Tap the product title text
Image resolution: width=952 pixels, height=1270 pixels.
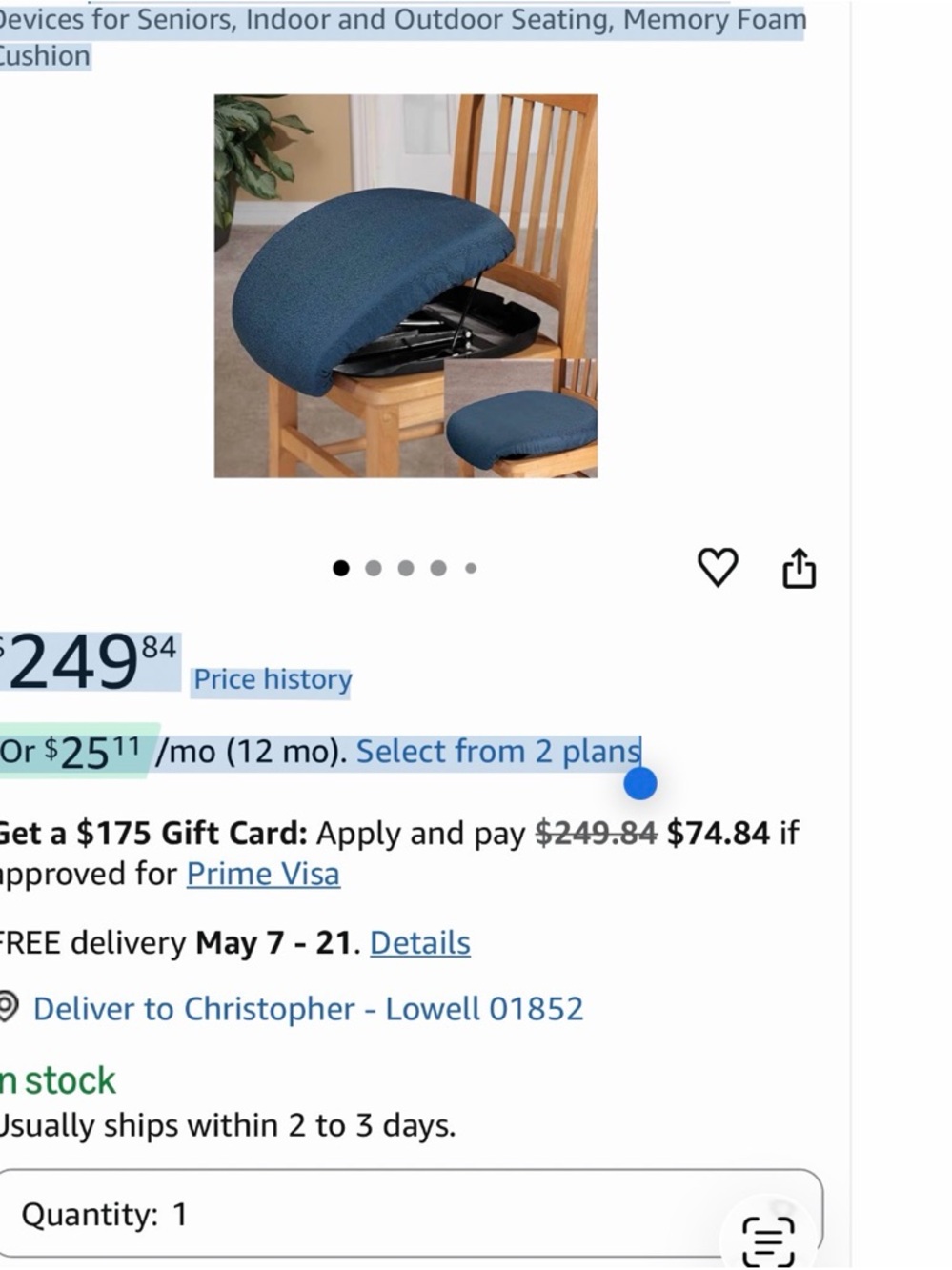[x=402, y=37]
